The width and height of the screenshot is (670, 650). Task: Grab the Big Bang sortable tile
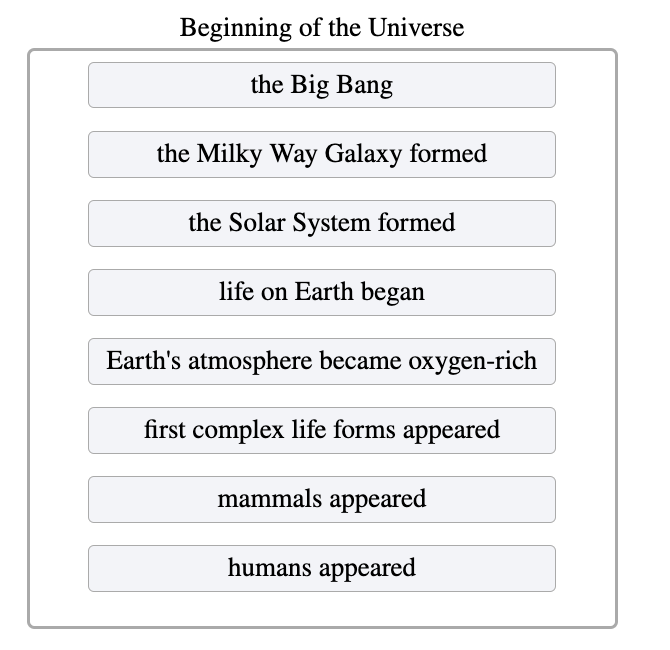322,85
